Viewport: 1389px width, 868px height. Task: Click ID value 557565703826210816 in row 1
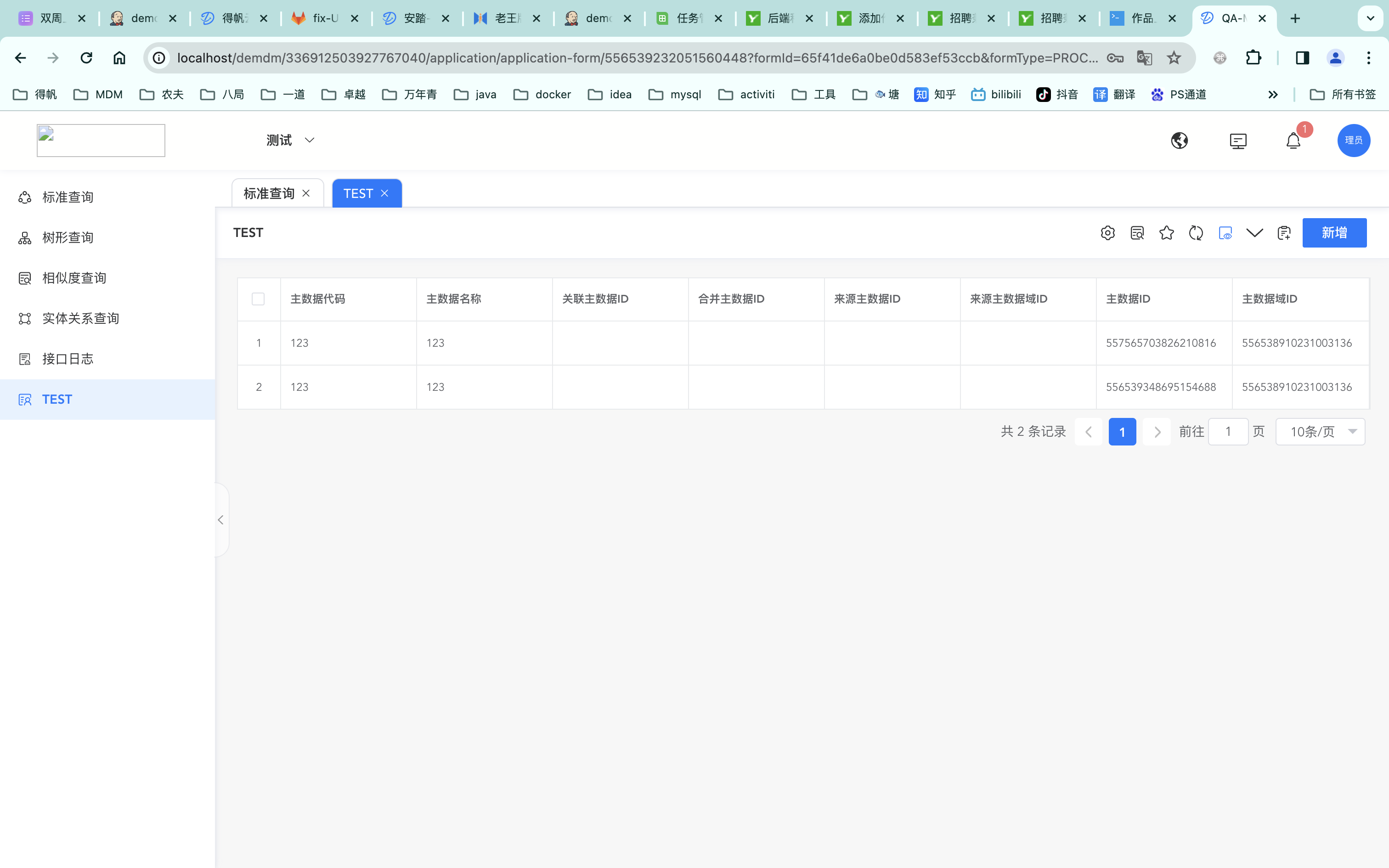pos(1161,344)
